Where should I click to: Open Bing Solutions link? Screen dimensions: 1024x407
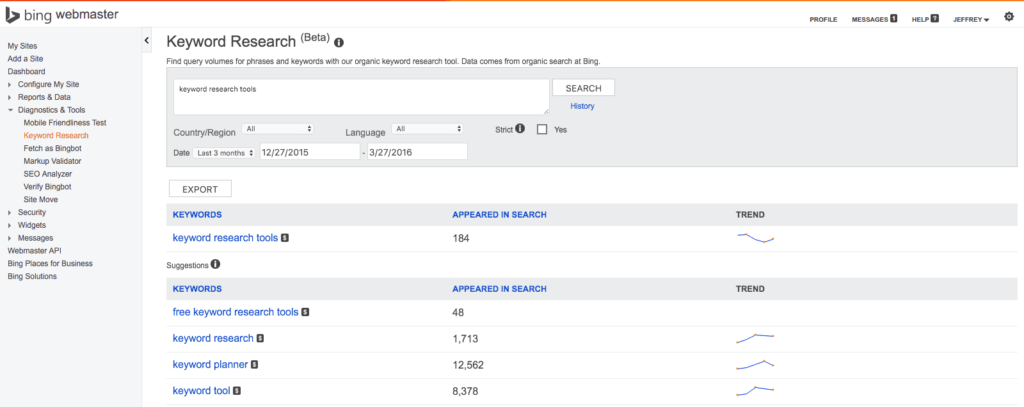32,276
